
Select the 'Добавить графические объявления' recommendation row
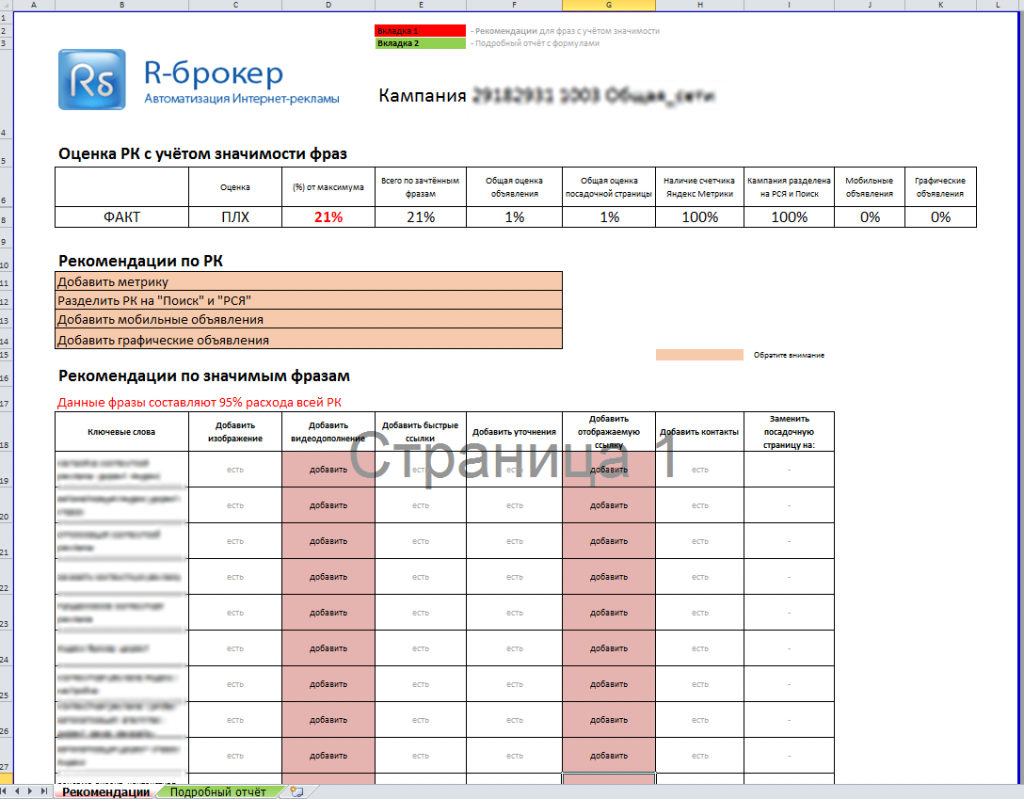308,340
